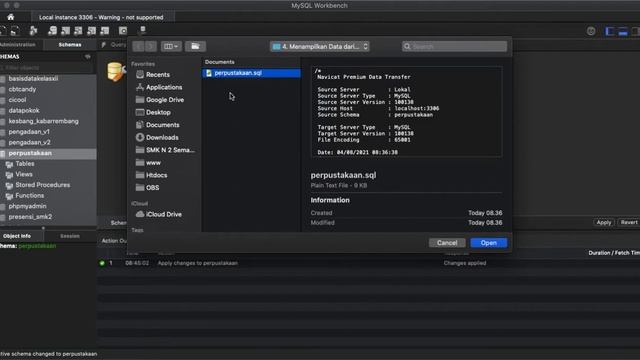Click the Open button in file dialog
The height and width of the screenshot is (360, 640).
[489, 243]
